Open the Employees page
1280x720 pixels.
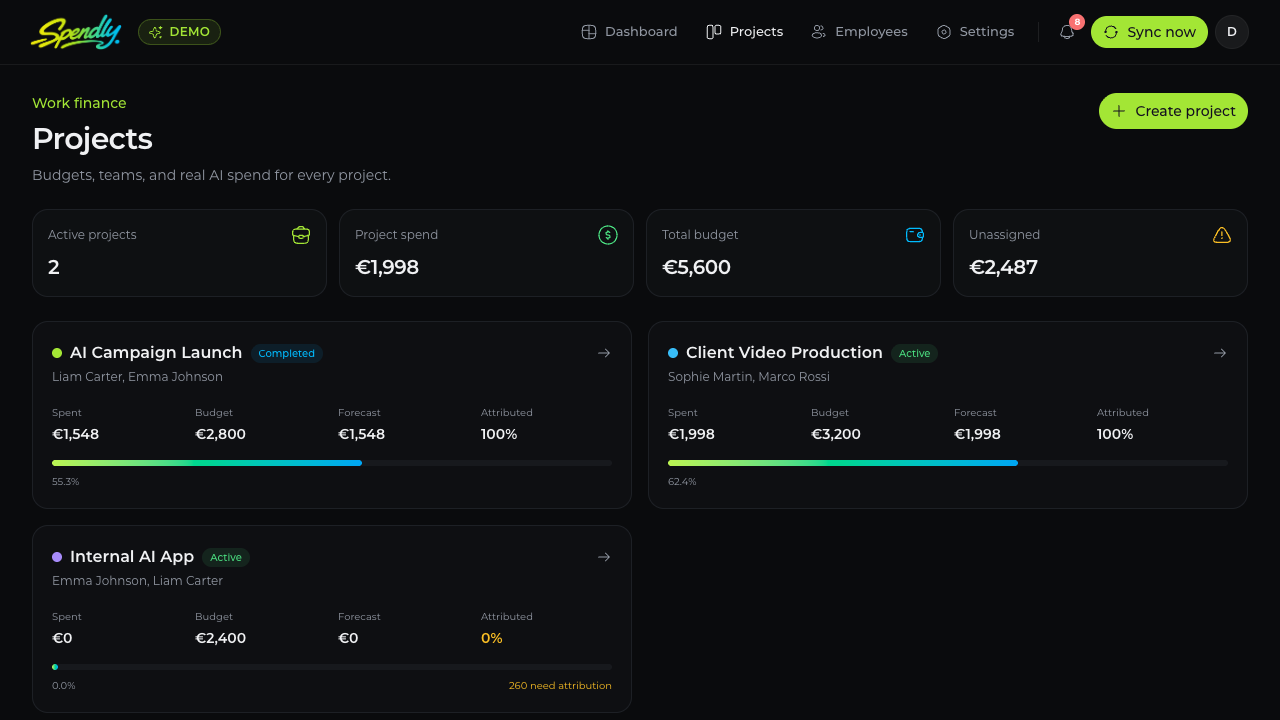(x=859, y=32)
